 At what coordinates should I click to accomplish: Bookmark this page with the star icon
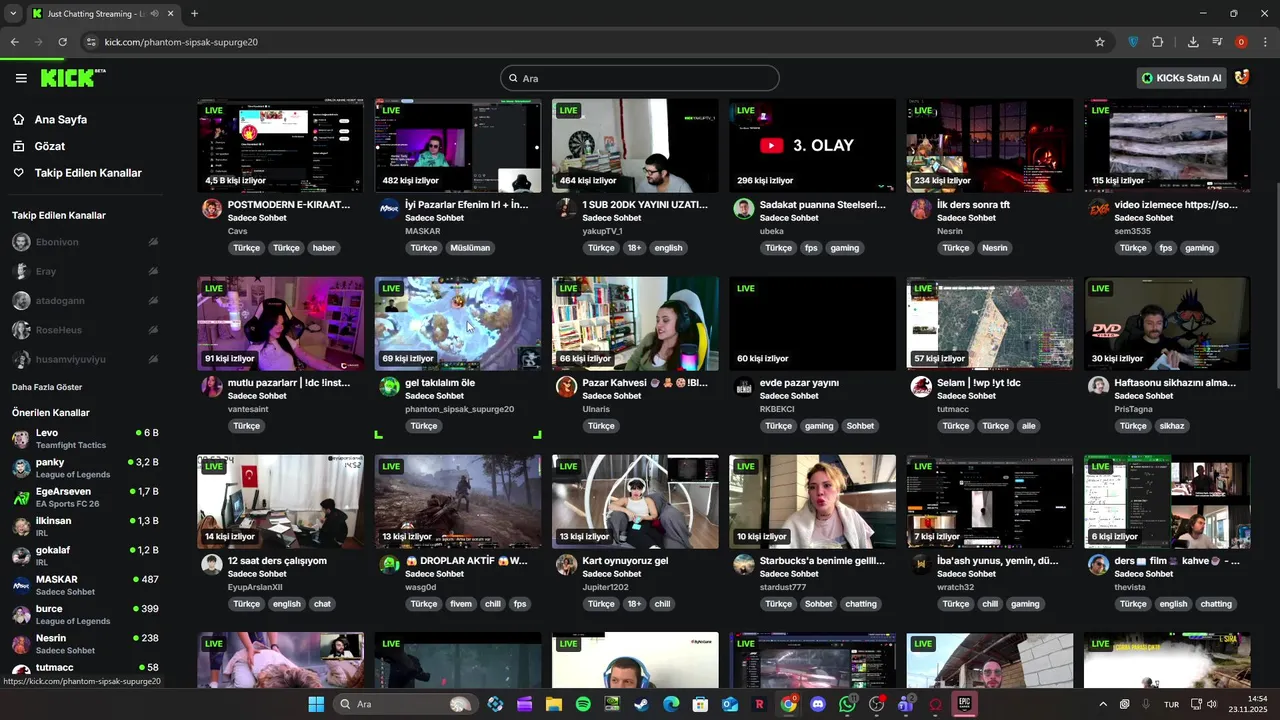(x=1100, y=42)
